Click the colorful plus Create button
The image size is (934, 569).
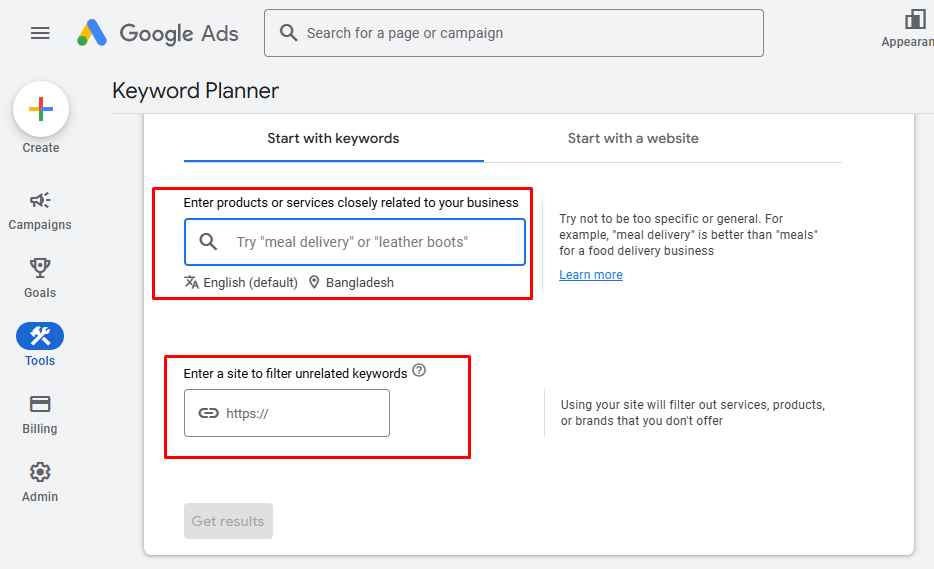point(41,109)
